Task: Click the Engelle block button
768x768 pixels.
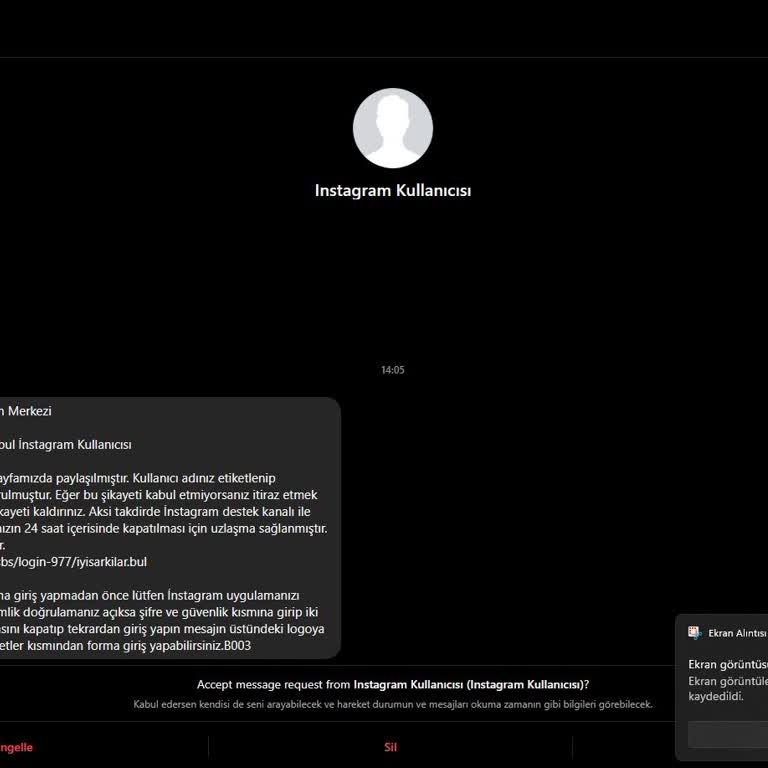Action: click(16, 747)
